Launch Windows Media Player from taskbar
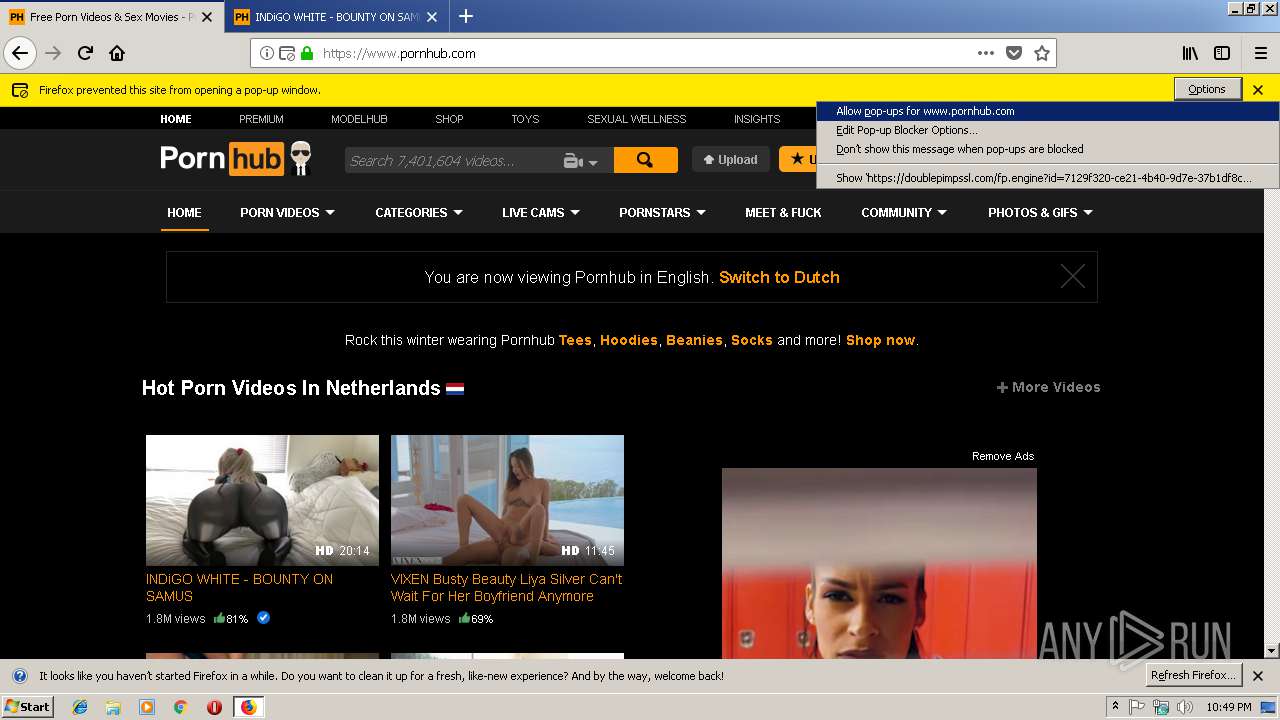 pos(147,707)
